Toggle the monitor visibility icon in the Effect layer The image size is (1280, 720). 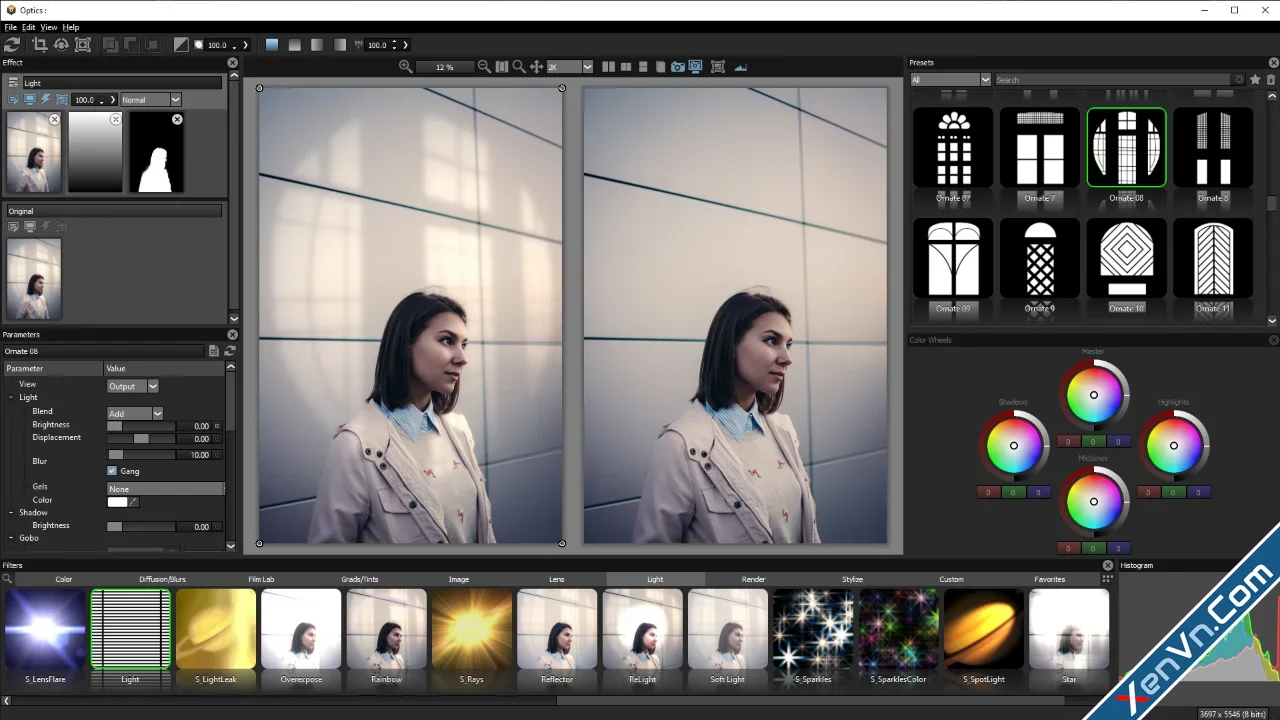30,100
